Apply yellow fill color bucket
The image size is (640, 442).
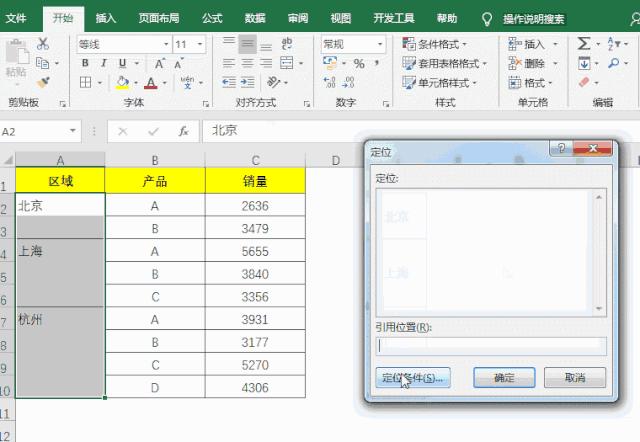[x=122, y=82]
